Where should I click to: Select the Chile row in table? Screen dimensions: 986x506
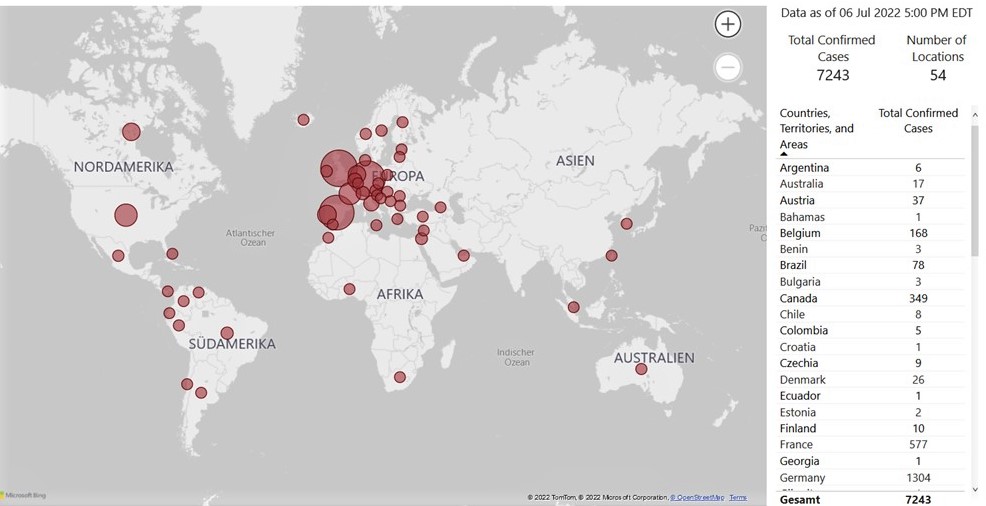871,314
